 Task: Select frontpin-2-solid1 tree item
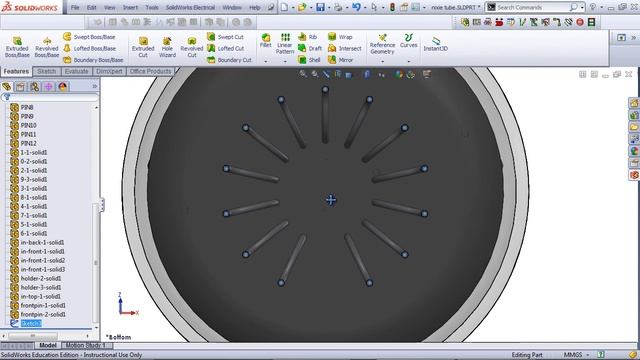[43, 314]
